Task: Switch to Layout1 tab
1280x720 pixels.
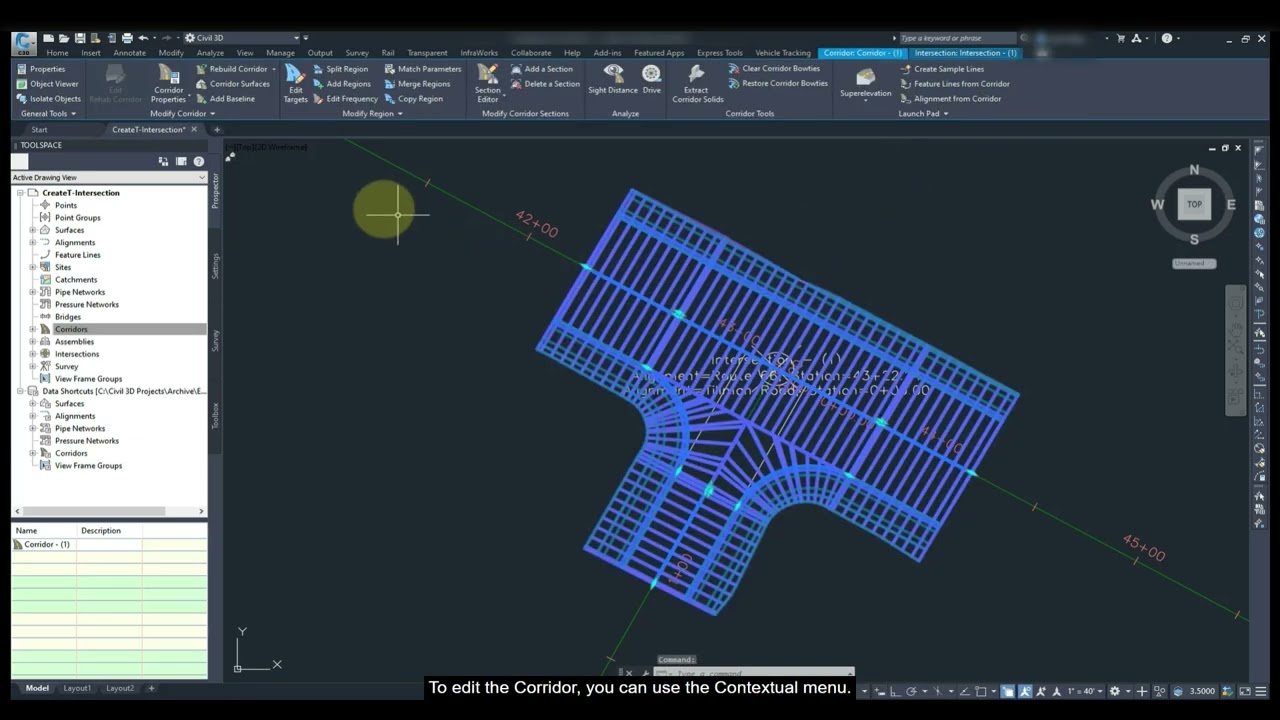Action: [77, 688]
